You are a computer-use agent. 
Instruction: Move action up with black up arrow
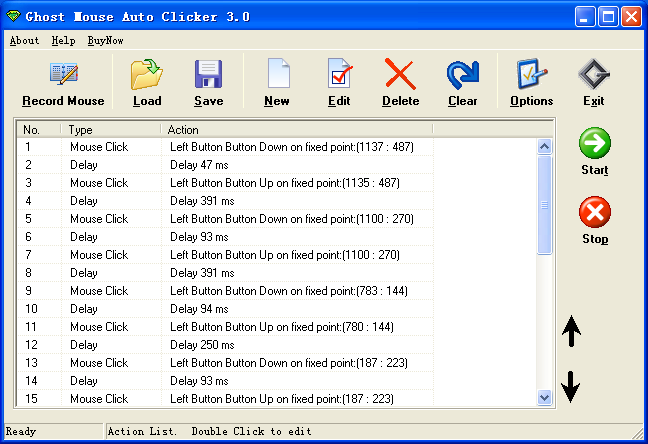pos(572,331)
